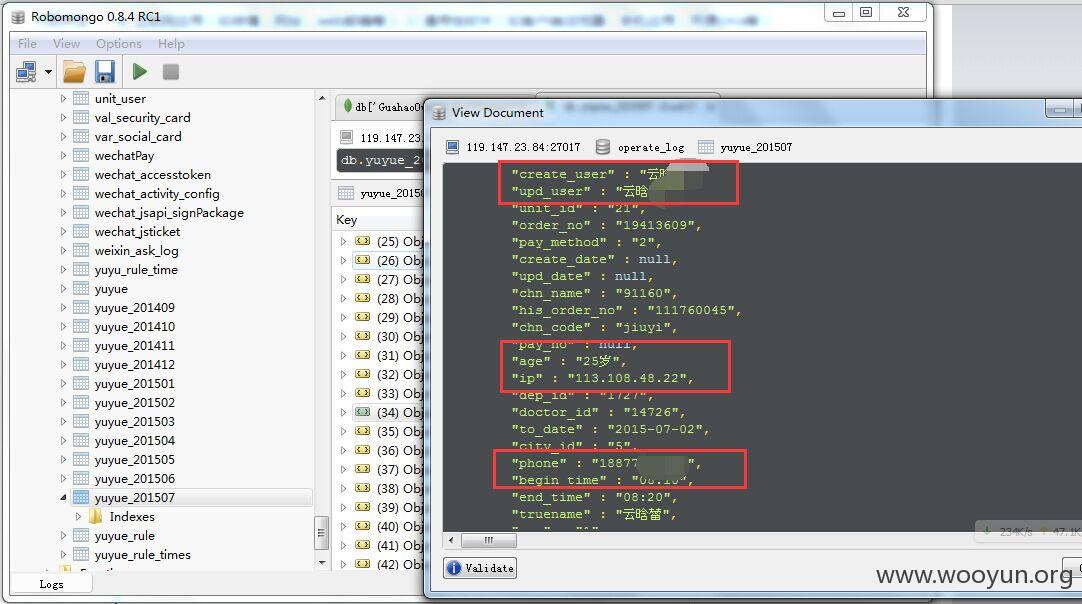1082x604 pixels.
Task: Select the var_social_card collection icon
Action: point(81,136)
